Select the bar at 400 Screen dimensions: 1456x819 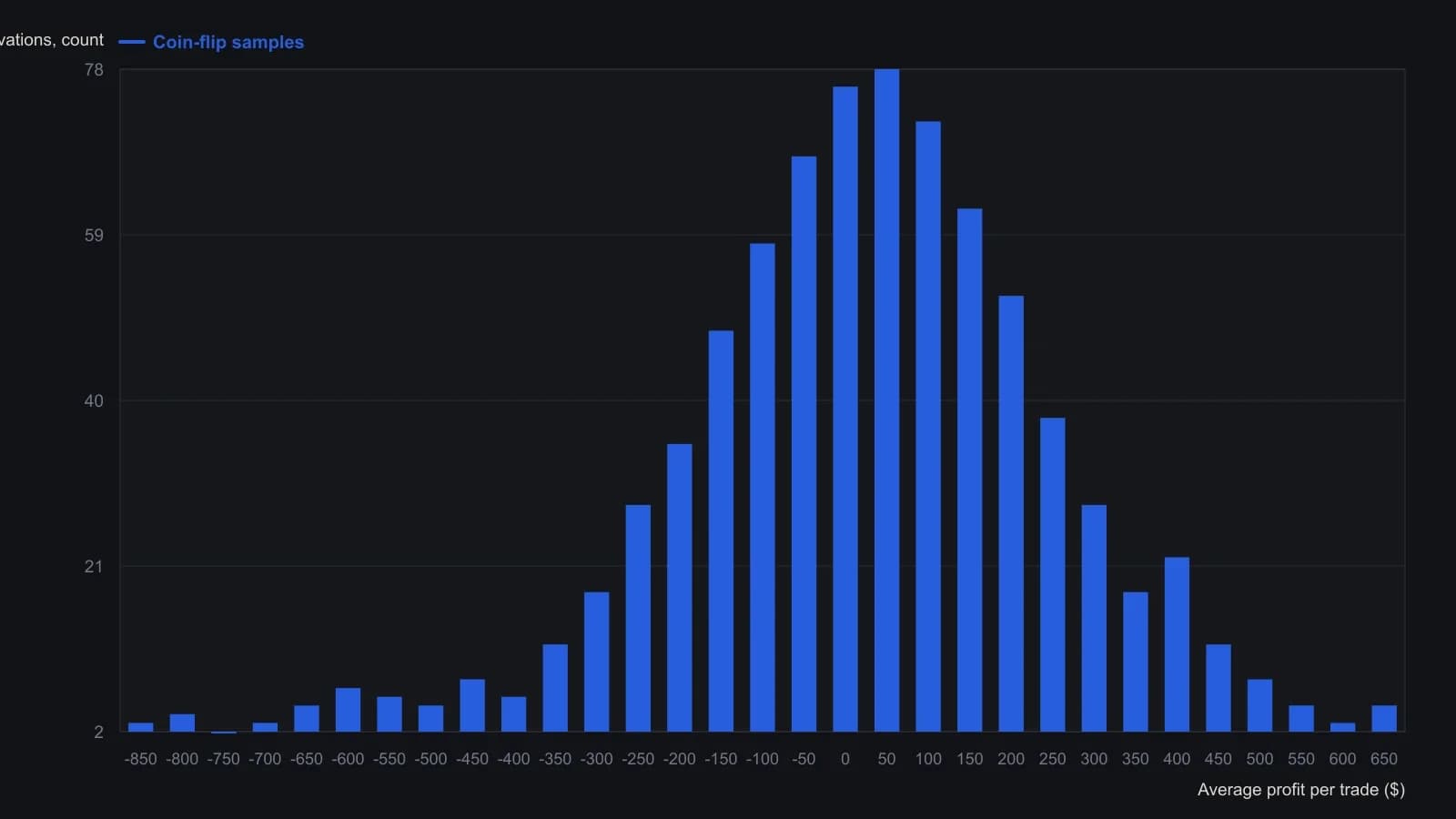click(x=1177, y=644)
